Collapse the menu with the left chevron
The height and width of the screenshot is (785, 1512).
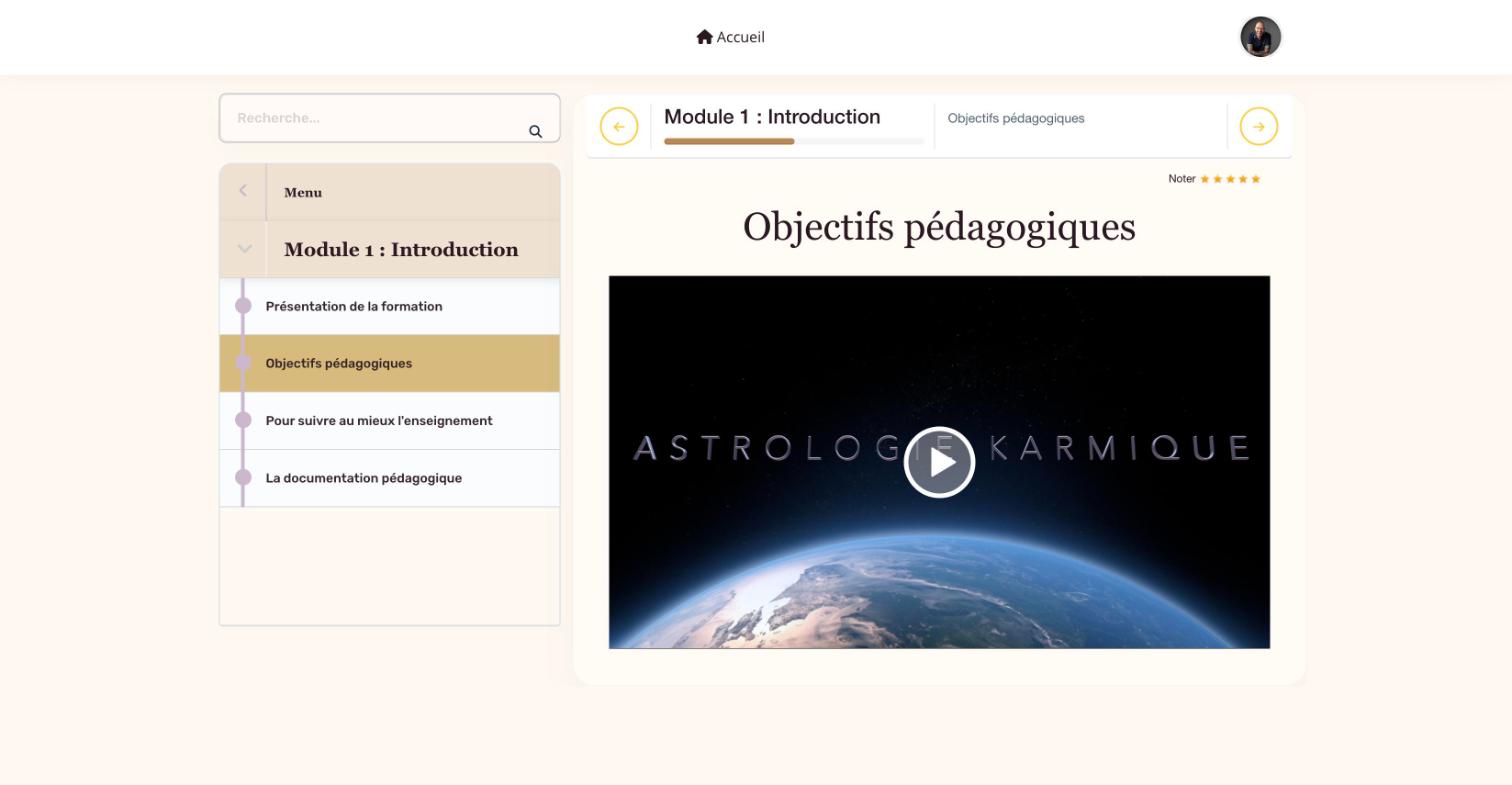(x=243, y=191)
